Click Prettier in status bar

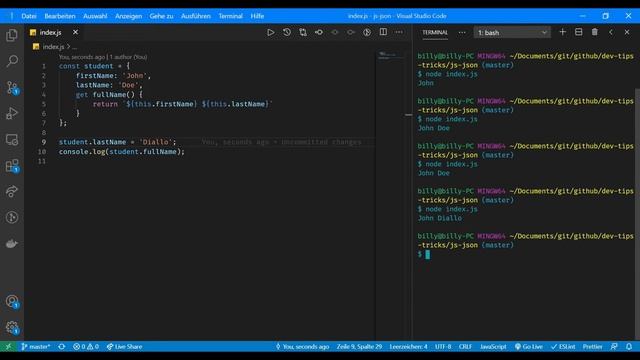pyautogui.click(x=592, y=347)
